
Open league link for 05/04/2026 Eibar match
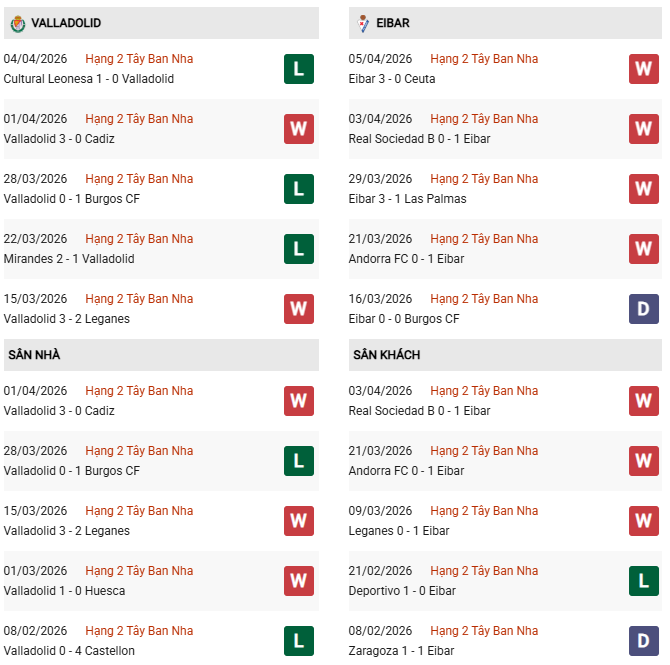(484, 59)
